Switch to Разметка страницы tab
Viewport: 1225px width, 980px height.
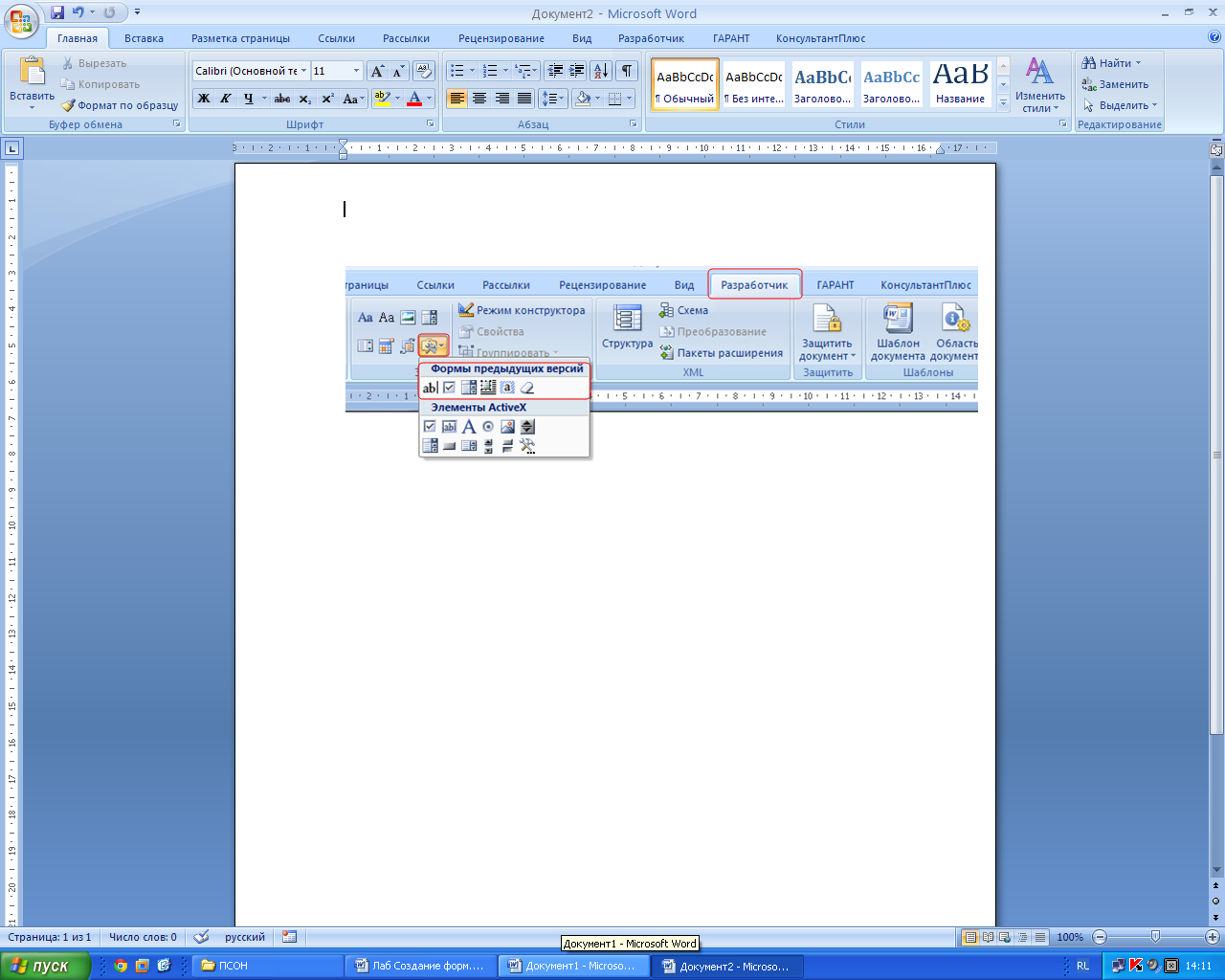coord(240,38)
